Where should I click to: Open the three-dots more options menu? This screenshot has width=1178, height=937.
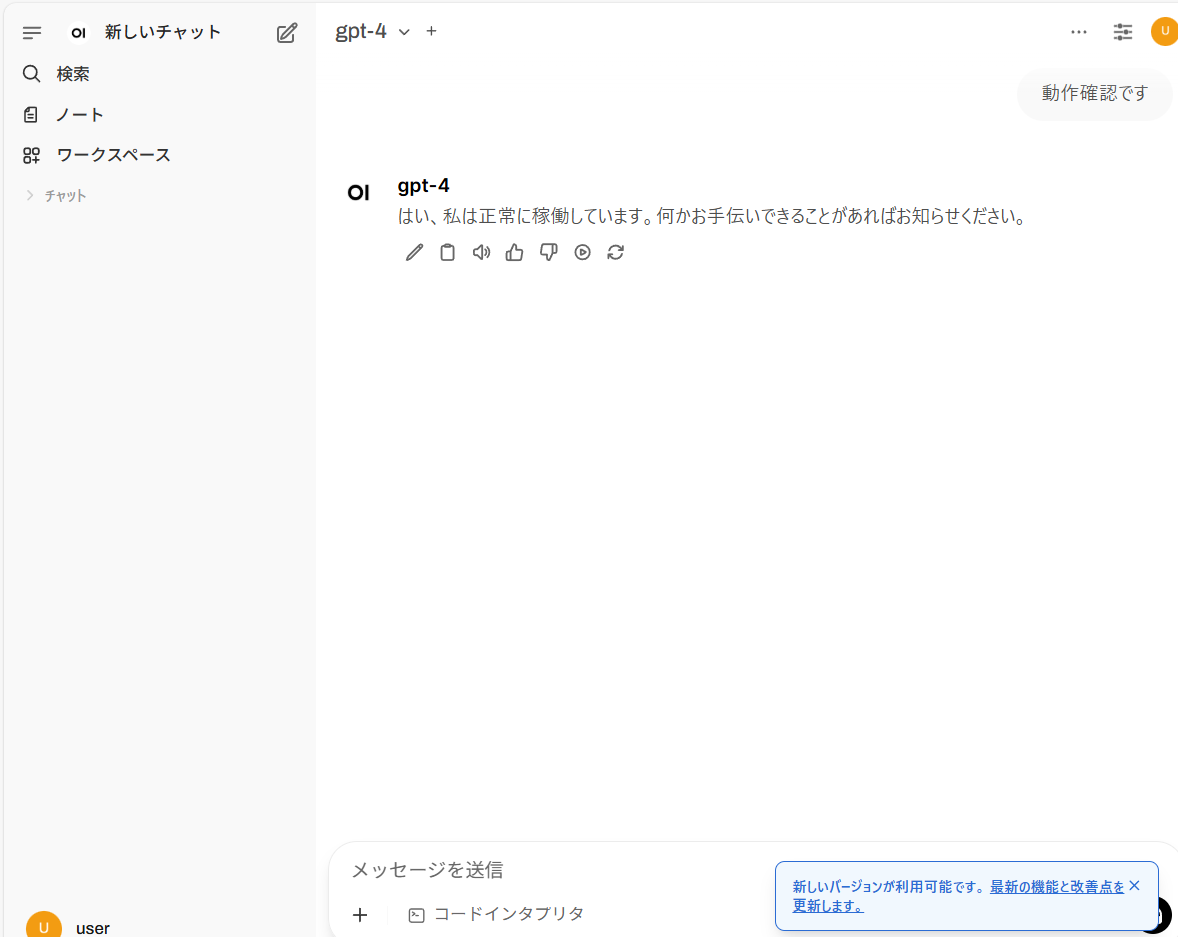1078,32
